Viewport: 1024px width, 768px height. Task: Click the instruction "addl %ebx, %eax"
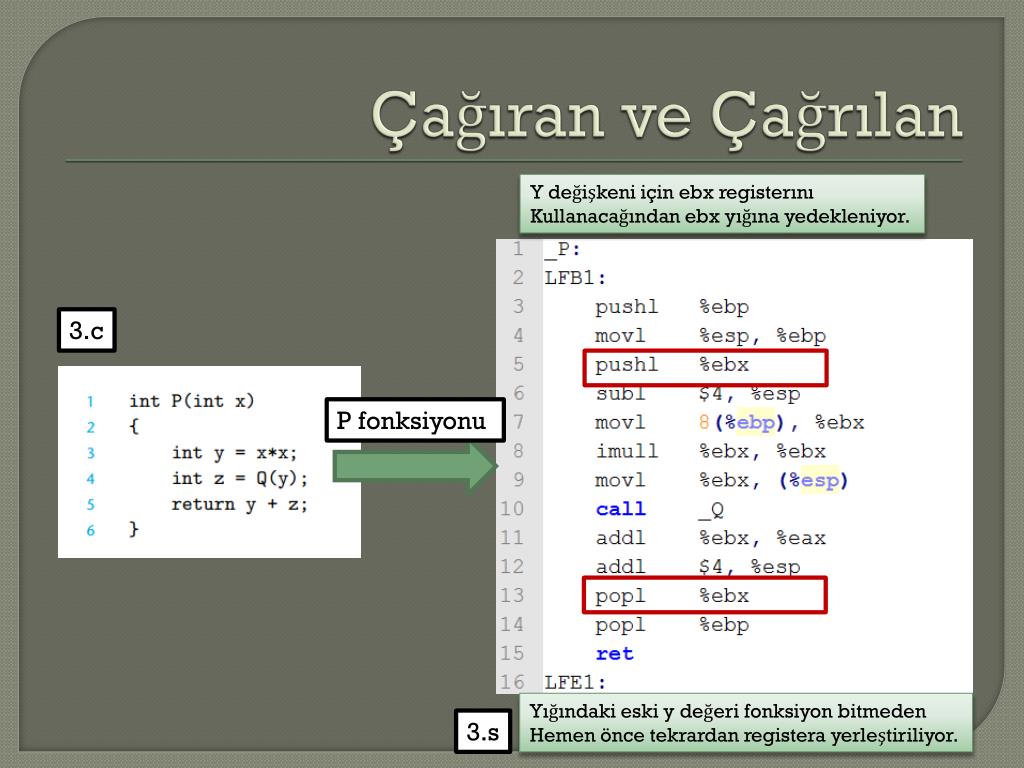click(711, 538)
